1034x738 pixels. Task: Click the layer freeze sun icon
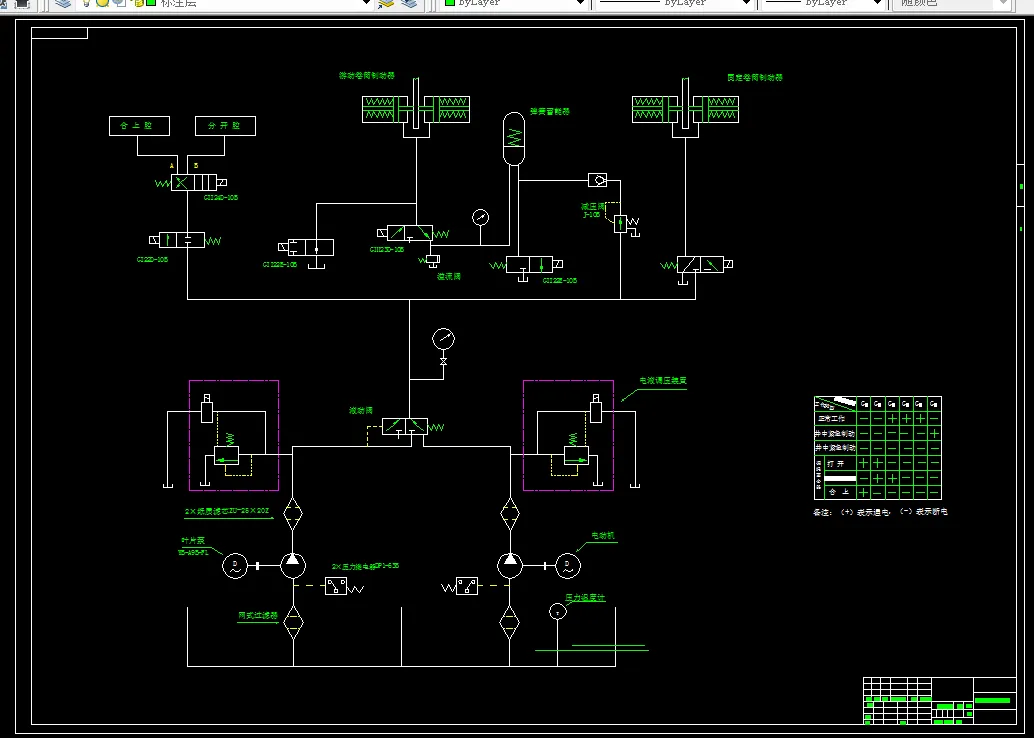(102, 3)
